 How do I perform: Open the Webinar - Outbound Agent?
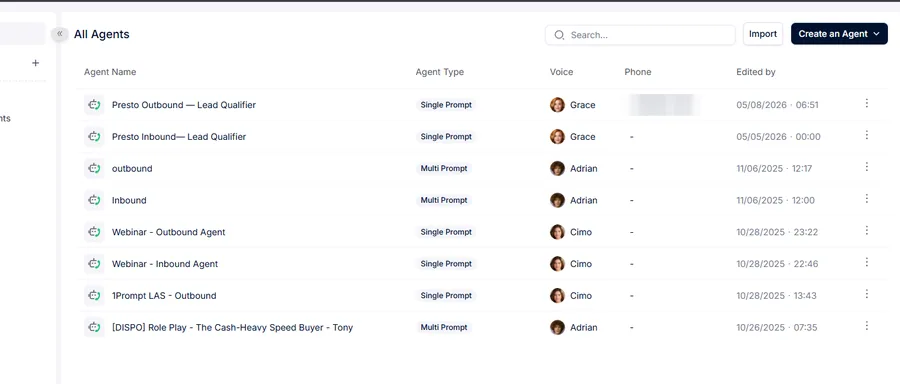(x=169, y=232)
